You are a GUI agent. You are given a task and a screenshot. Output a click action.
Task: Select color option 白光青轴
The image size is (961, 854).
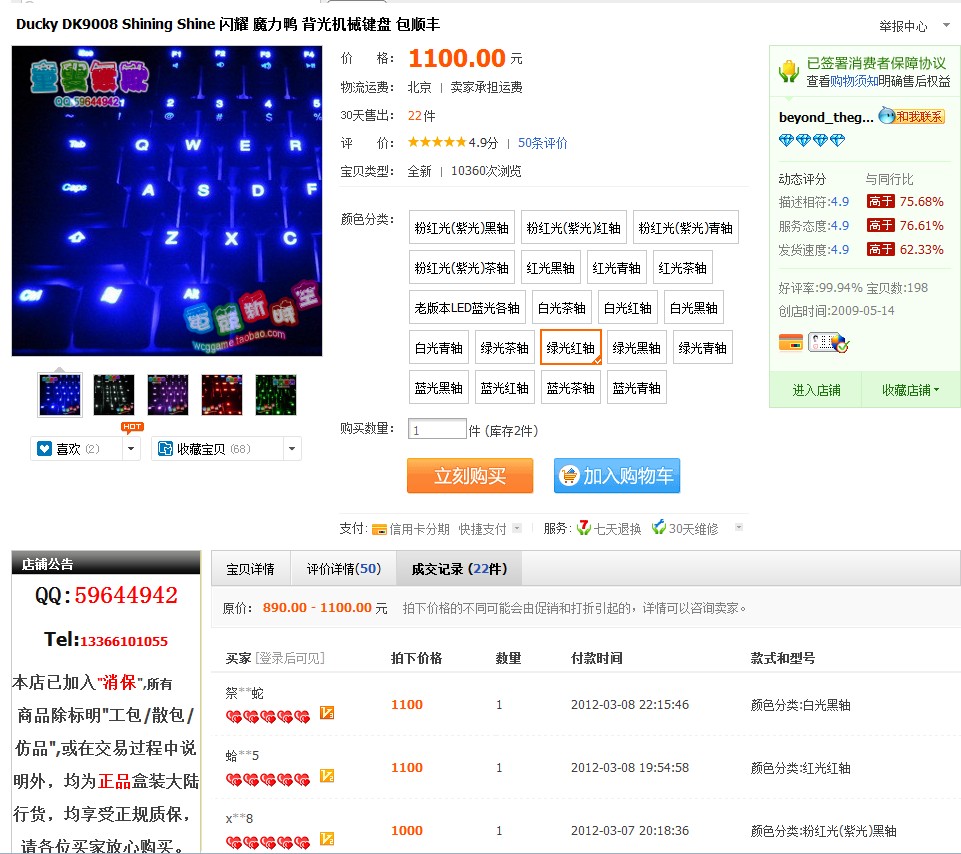(439, 348)
